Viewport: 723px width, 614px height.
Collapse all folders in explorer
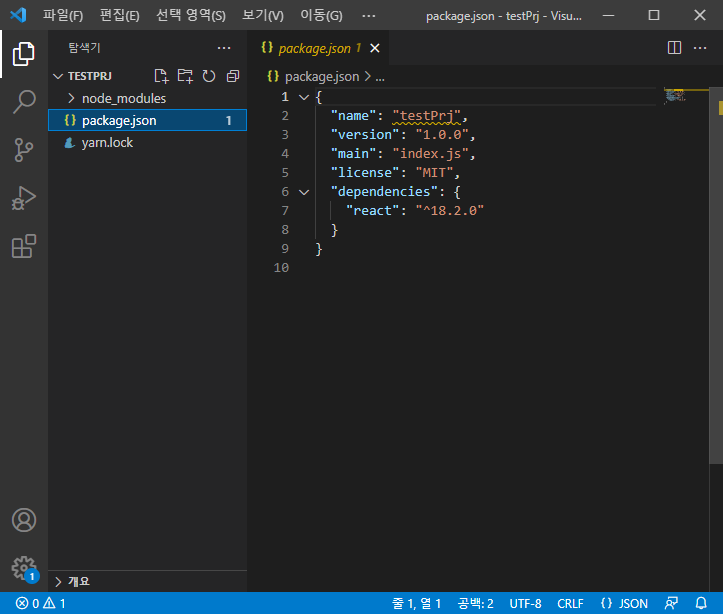[233, 76]
